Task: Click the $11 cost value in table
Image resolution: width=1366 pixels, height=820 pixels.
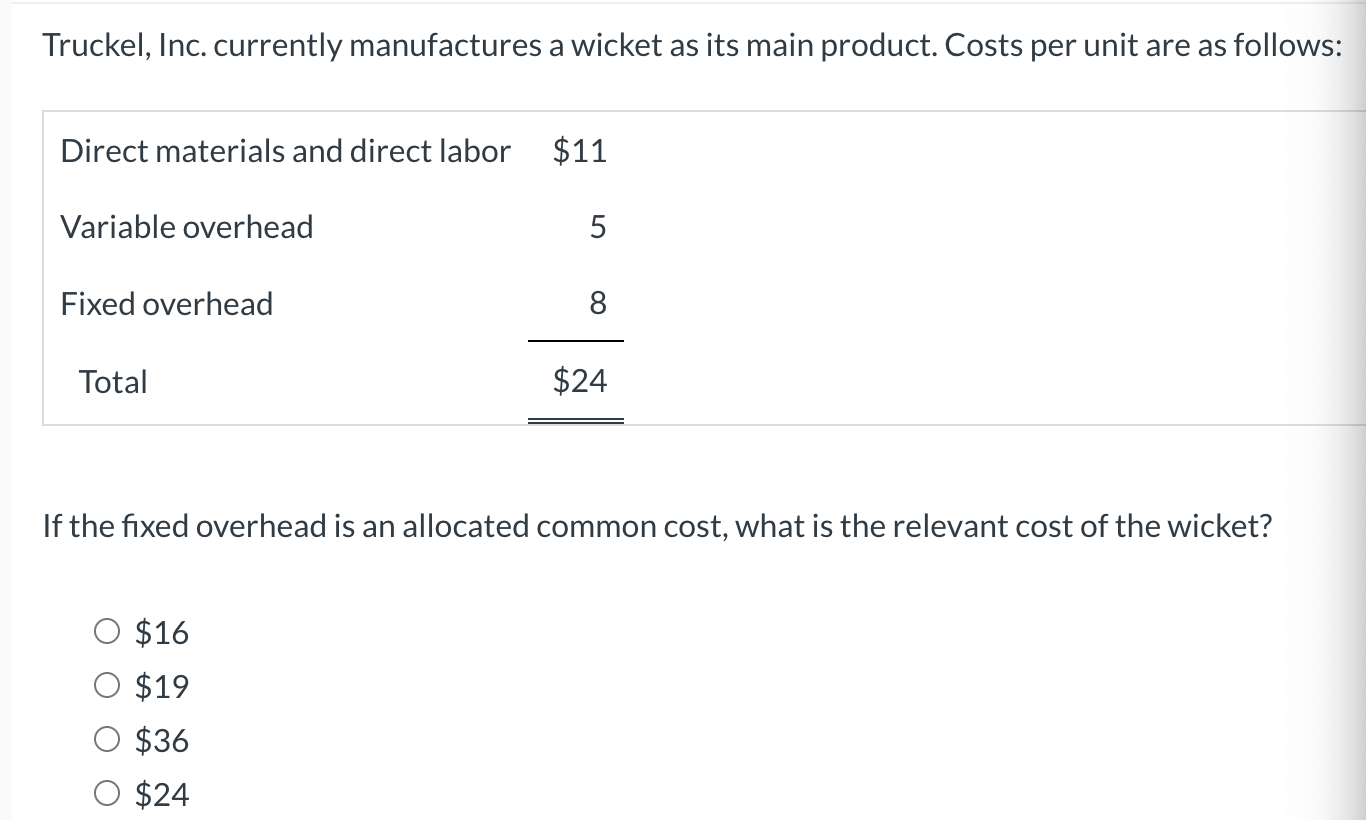Action: click(580, 151)
